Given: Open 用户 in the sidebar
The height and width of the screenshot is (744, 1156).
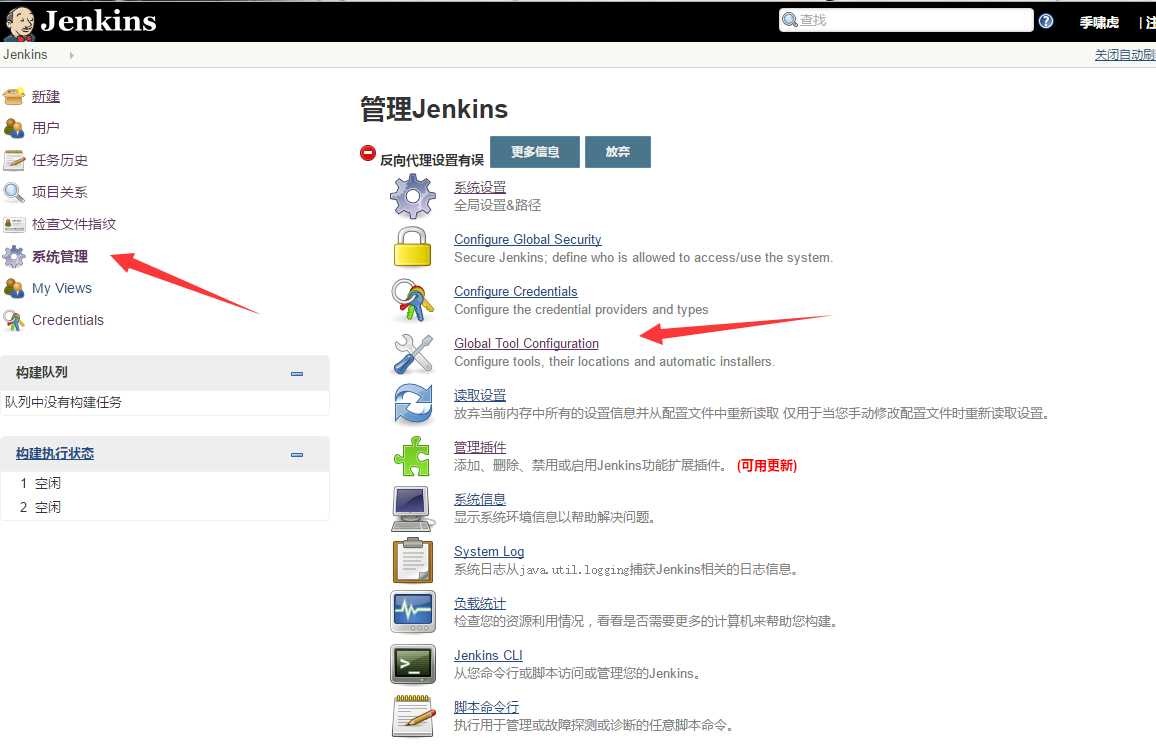Looking at the screenshot, I should point(46,128).
